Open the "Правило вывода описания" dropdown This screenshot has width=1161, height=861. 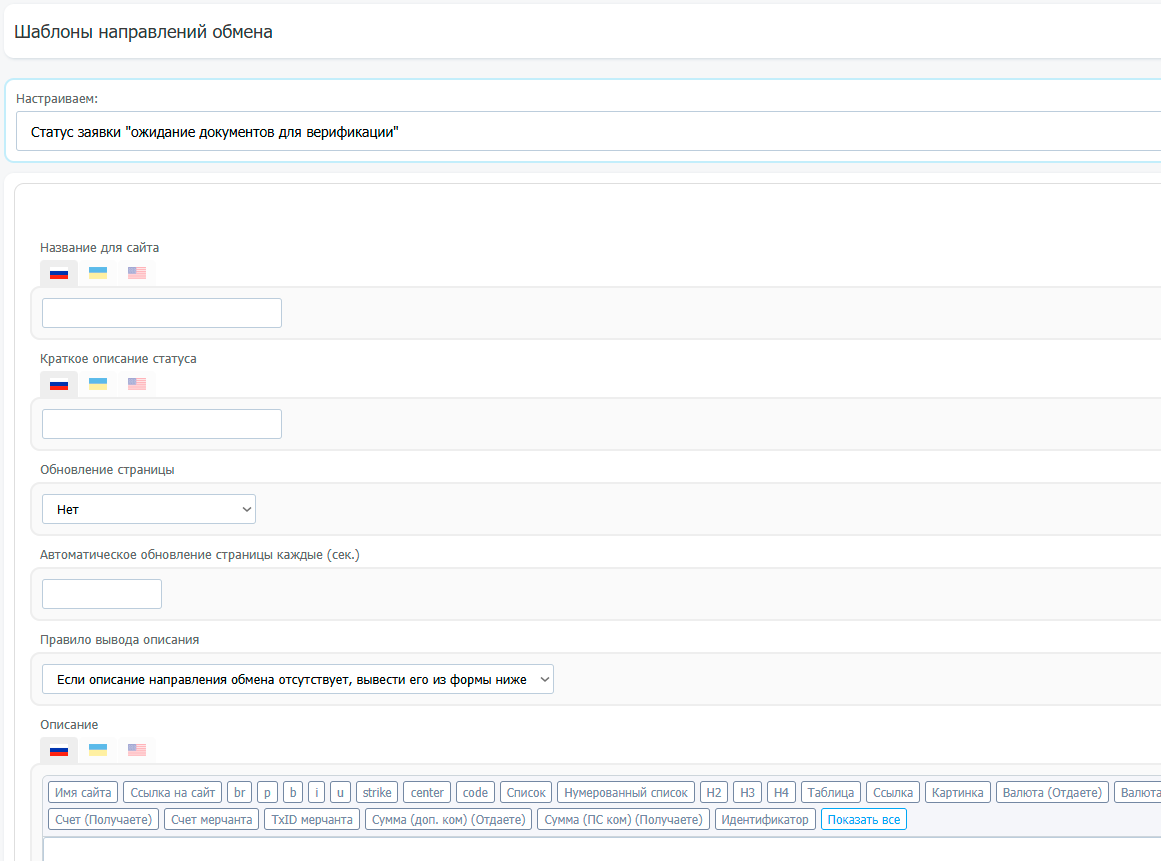coord(298,680)
